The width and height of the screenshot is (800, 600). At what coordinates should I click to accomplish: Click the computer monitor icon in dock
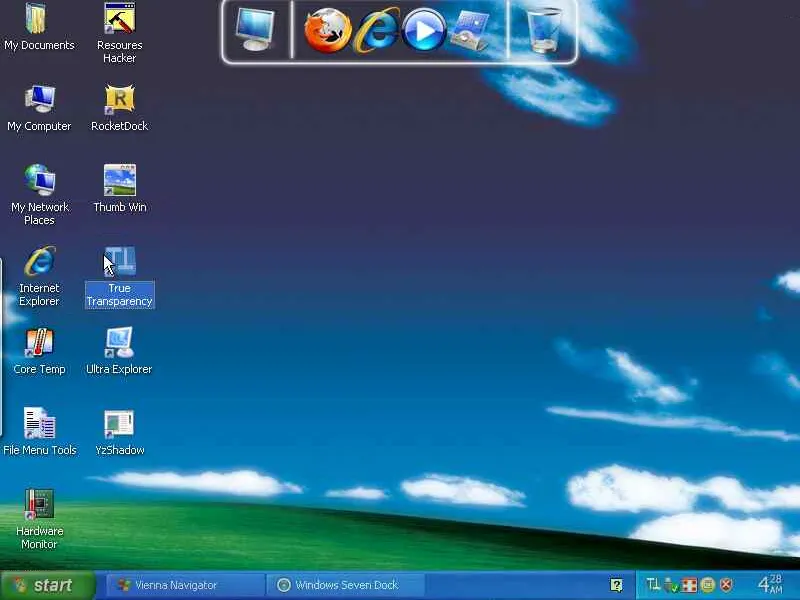(x=255, y=30)
